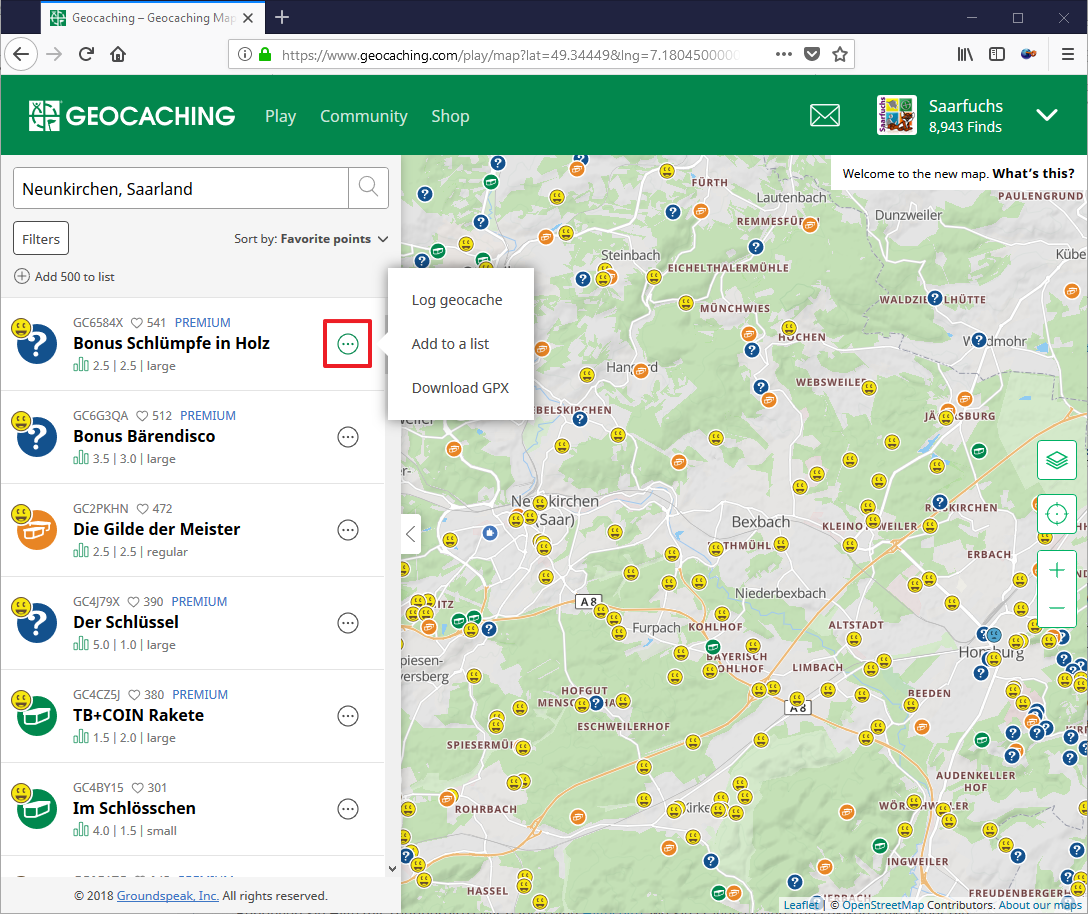The image size is (1088, 914).
Task: Click mystery cache icon for Bonus Schlümpfe
Action: click(x=37, y=344)
